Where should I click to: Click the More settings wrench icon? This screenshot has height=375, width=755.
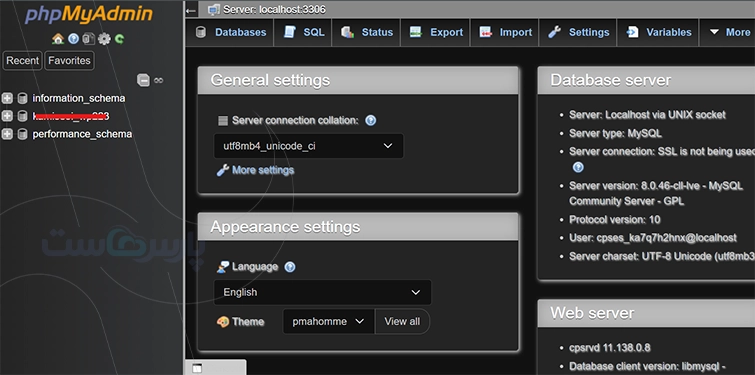click(x=222, y=170)
